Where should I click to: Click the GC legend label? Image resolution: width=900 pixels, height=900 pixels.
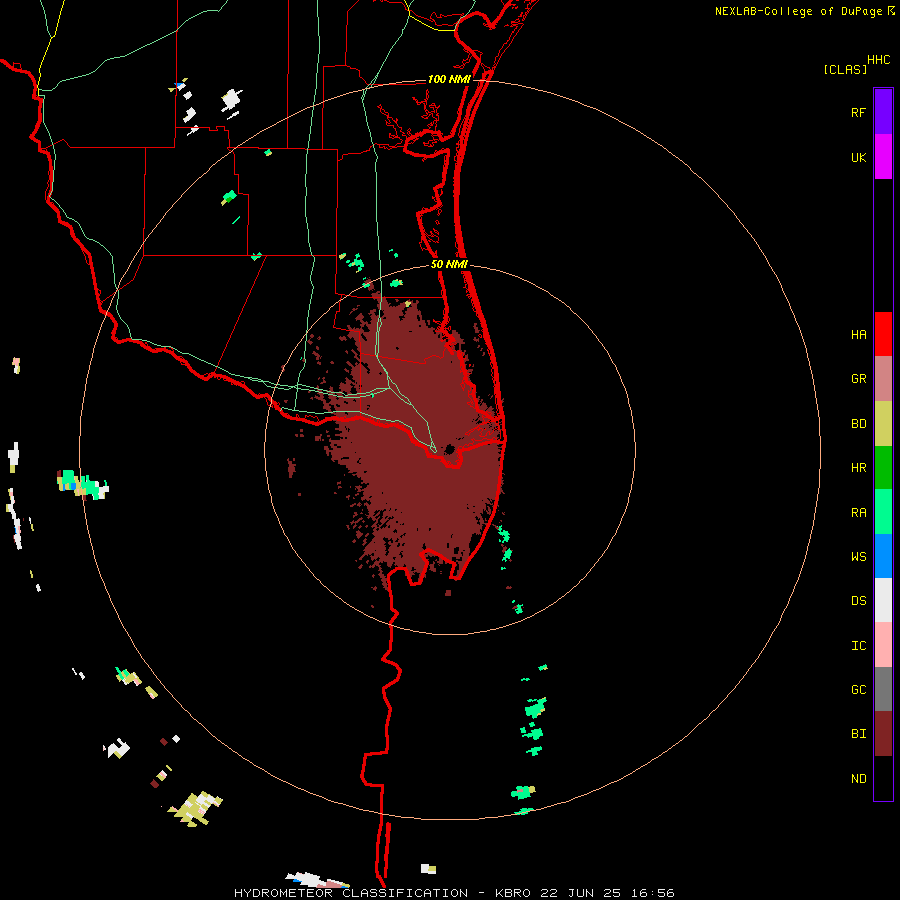[x=858, y=690]
